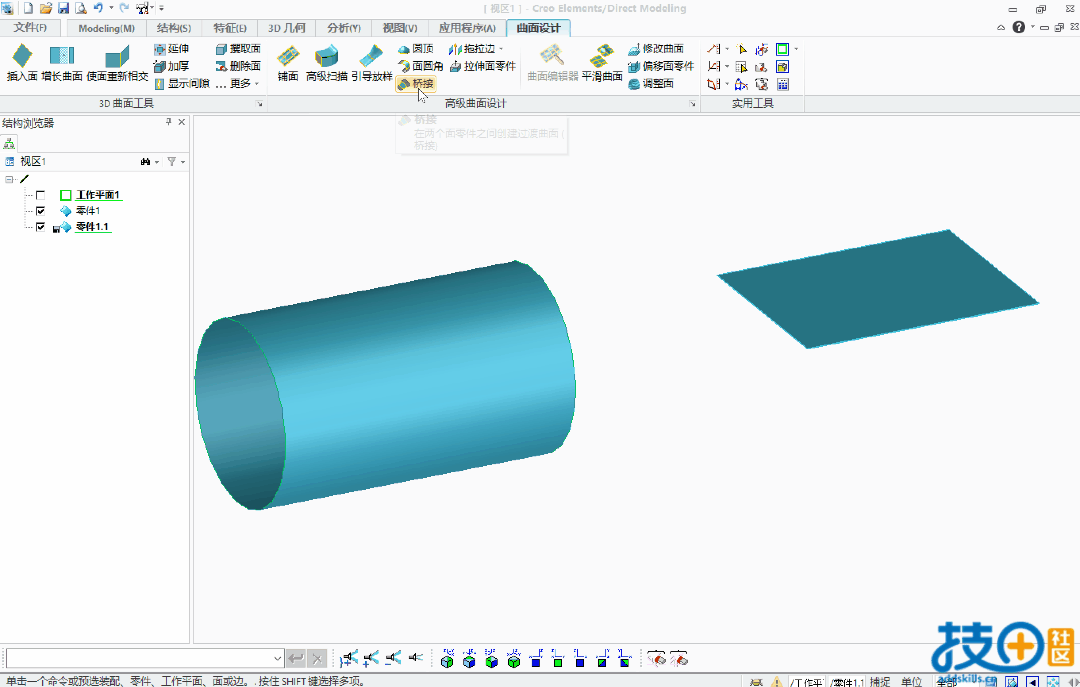Toggle 显示间隙 (Show Gaps)
This screenshot has height=687, width=1080.
tap(182, 83)
